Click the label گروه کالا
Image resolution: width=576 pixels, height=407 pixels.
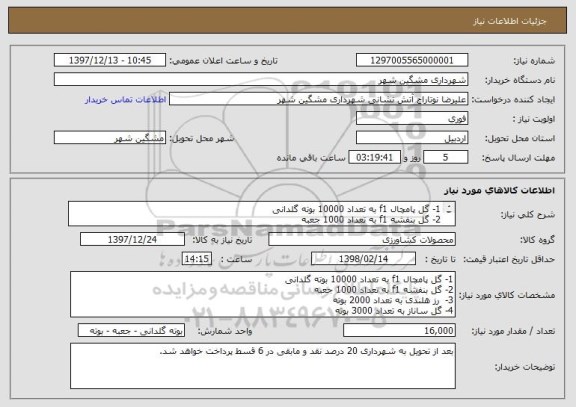537,240
